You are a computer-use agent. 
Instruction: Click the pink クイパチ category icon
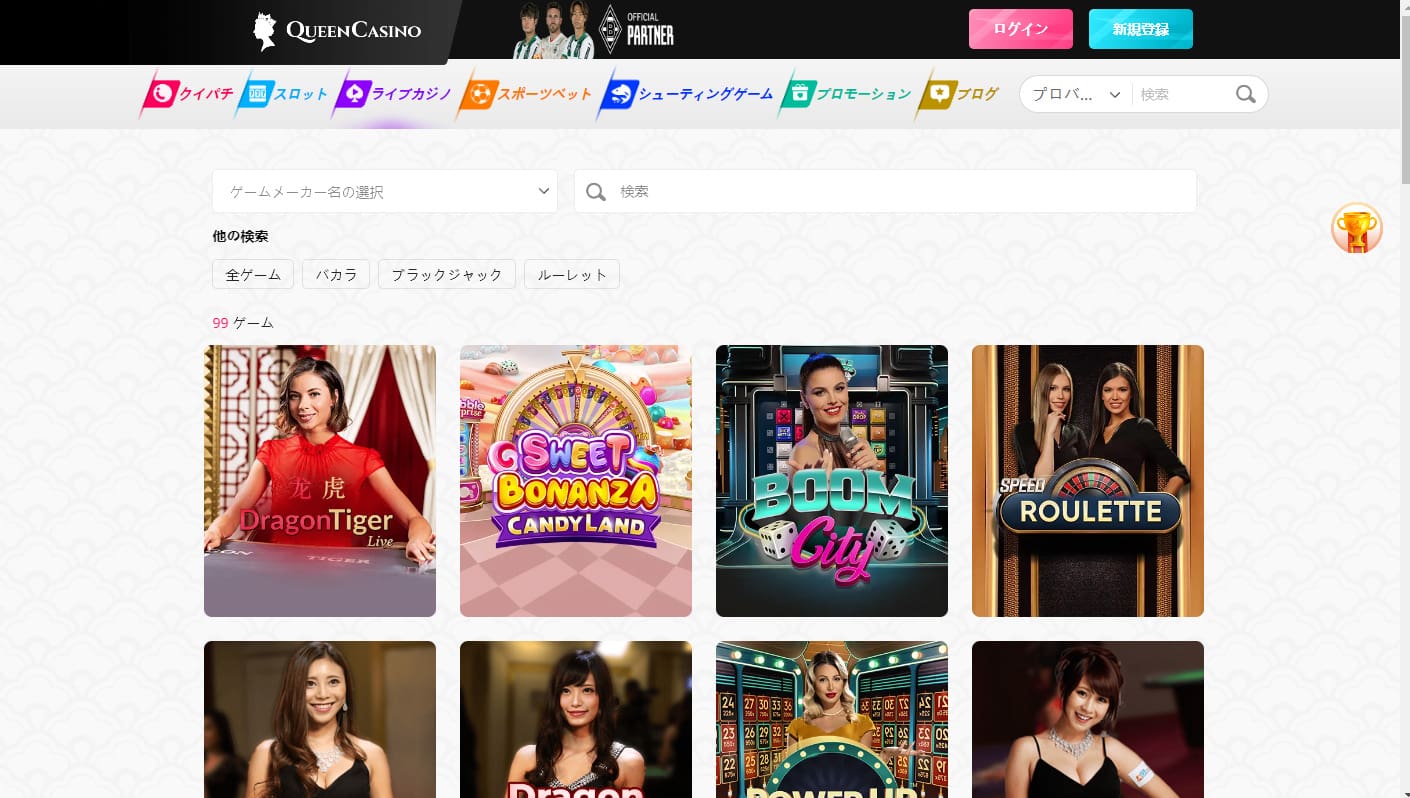[159, 94]
